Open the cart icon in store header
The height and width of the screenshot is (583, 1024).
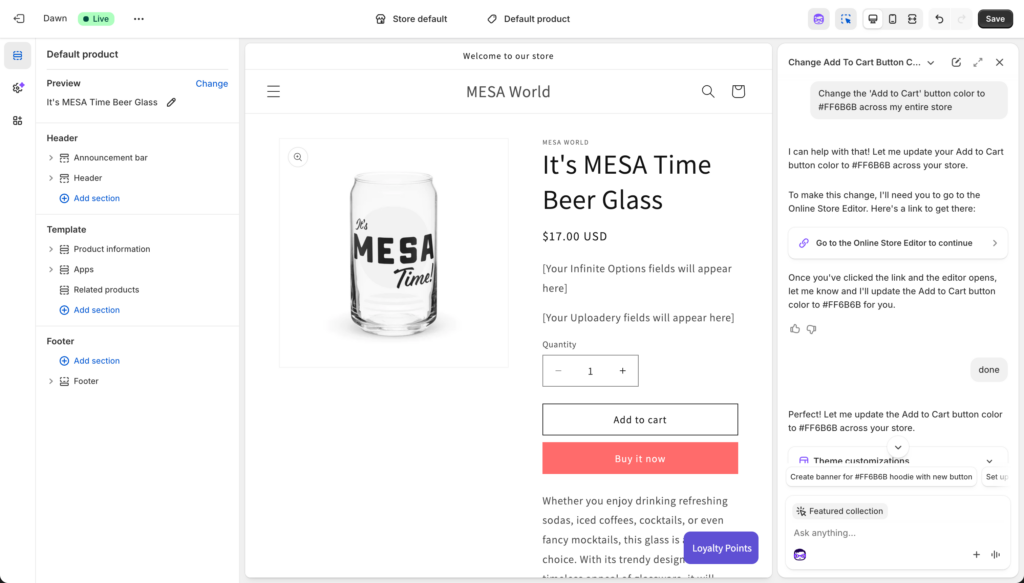[738, 92]
